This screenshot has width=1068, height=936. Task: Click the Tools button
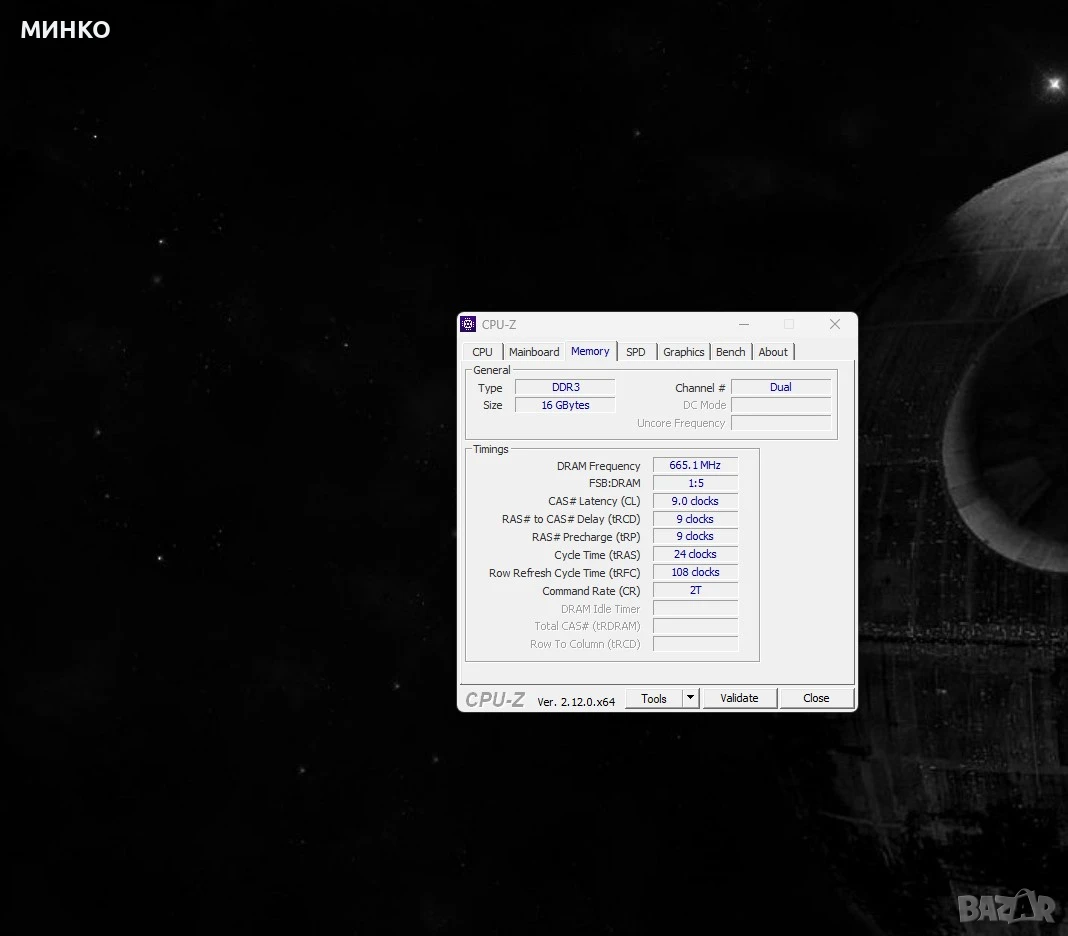coord(654,698)
